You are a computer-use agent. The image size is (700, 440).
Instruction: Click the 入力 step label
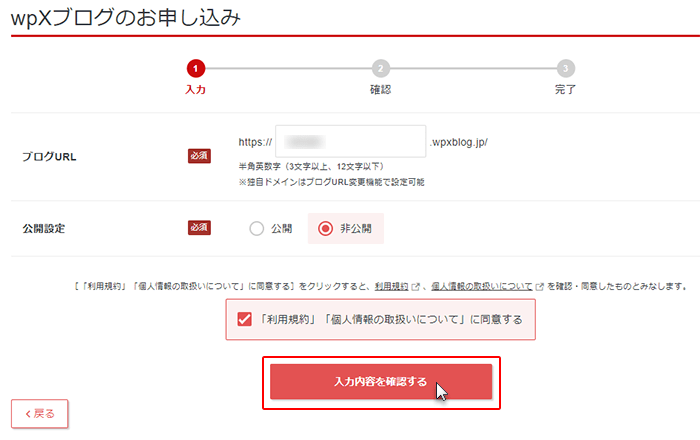click(196, 90)
